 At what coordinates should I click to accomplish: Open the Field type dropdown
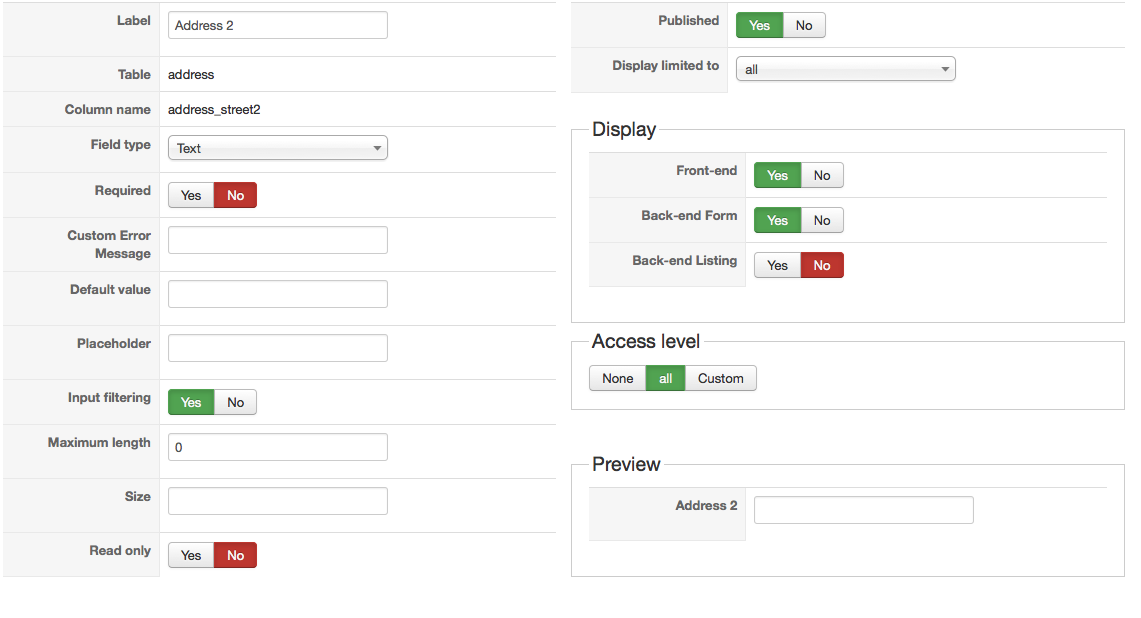(x=277, y=148)
